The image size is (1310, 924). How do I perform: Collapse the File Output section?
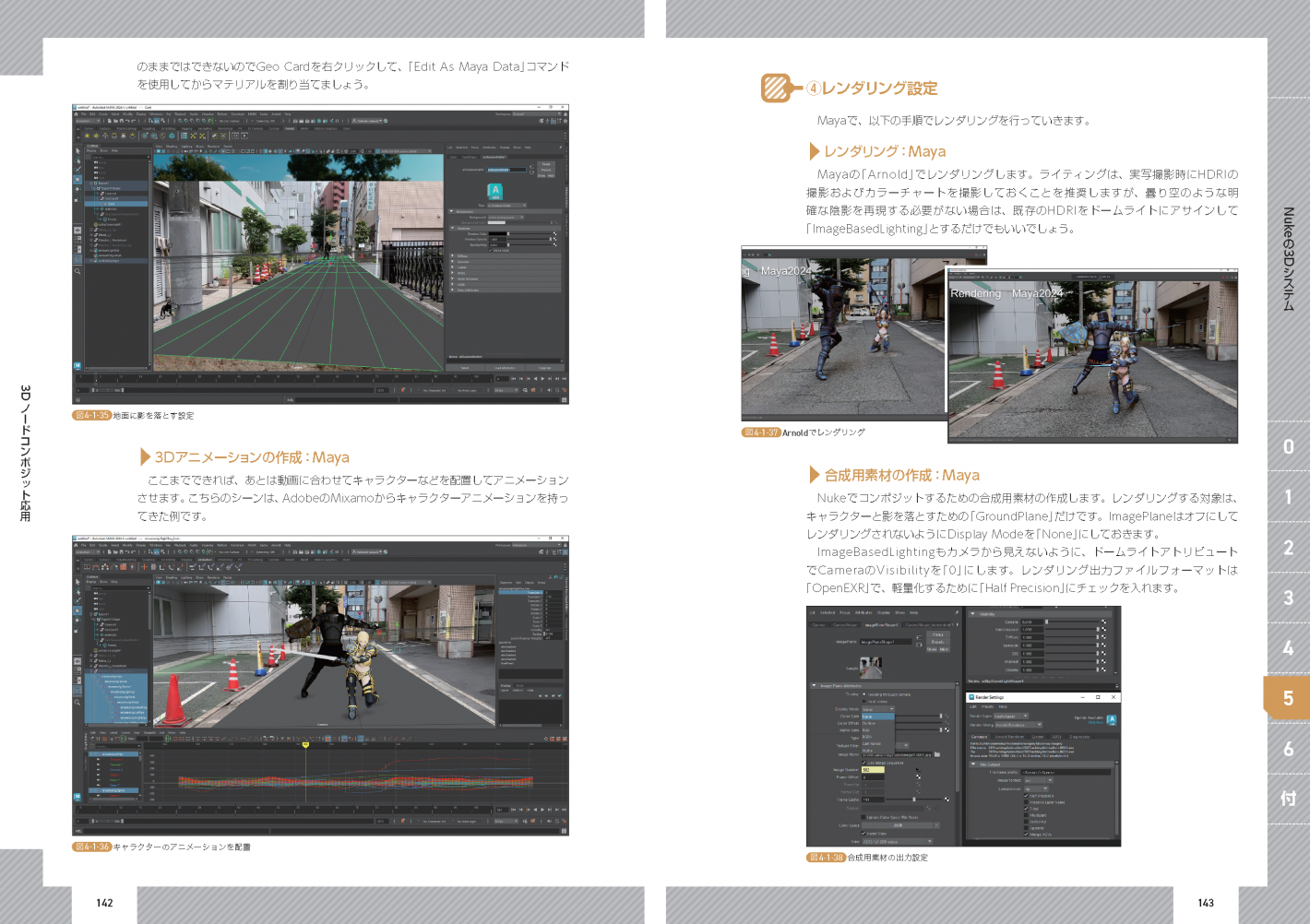(x=972, y=764)
